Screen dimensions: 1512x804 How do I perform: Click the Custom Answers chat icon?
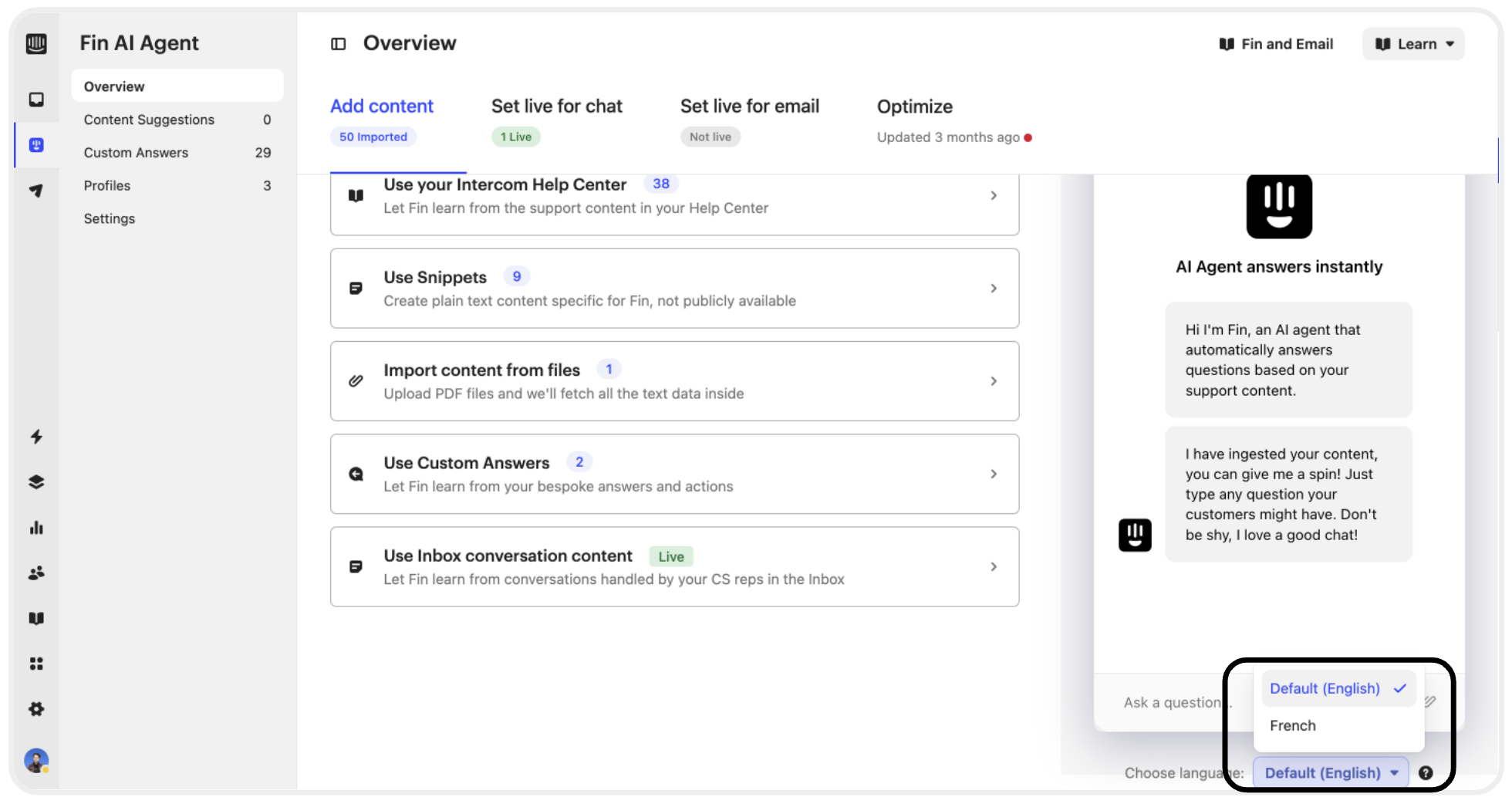pyautogui.click(x=356, y=474)
